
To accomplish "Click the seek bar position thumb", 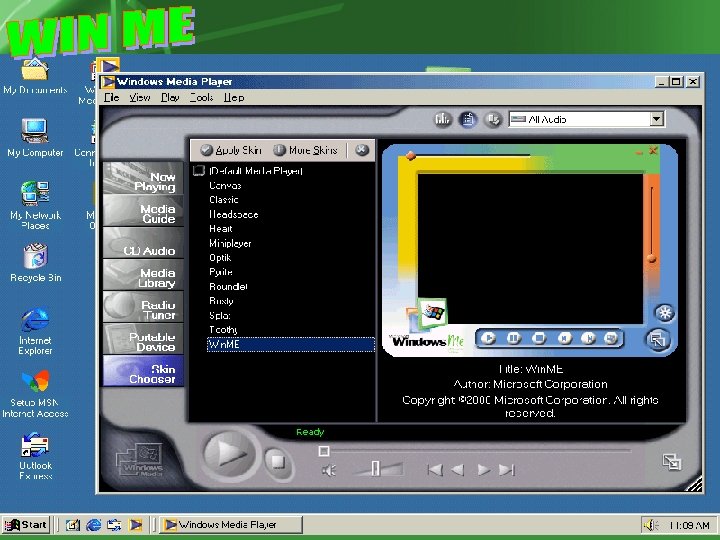I will click(x=324, y=451).
